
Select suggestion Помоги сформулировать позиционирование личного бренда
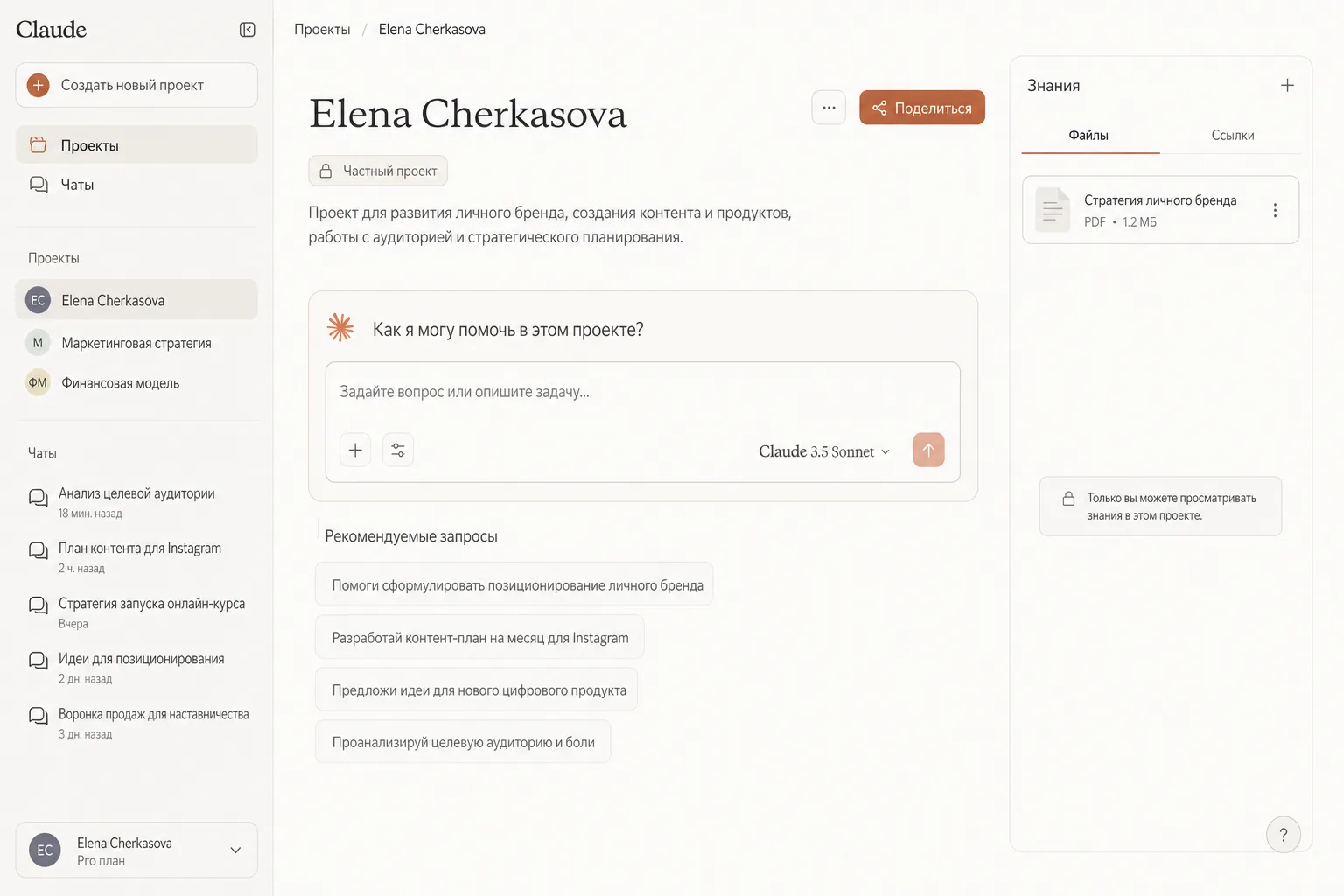[x=514, y=584]
